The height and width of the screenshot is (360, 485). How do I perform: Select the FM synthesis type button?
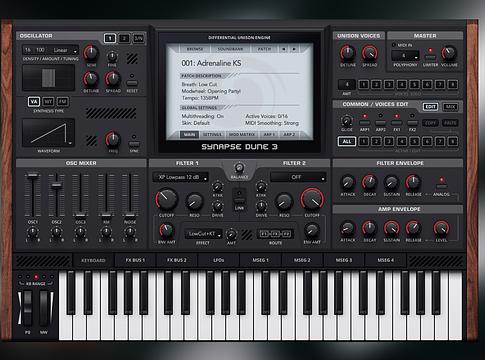click(x=62, y=102)
